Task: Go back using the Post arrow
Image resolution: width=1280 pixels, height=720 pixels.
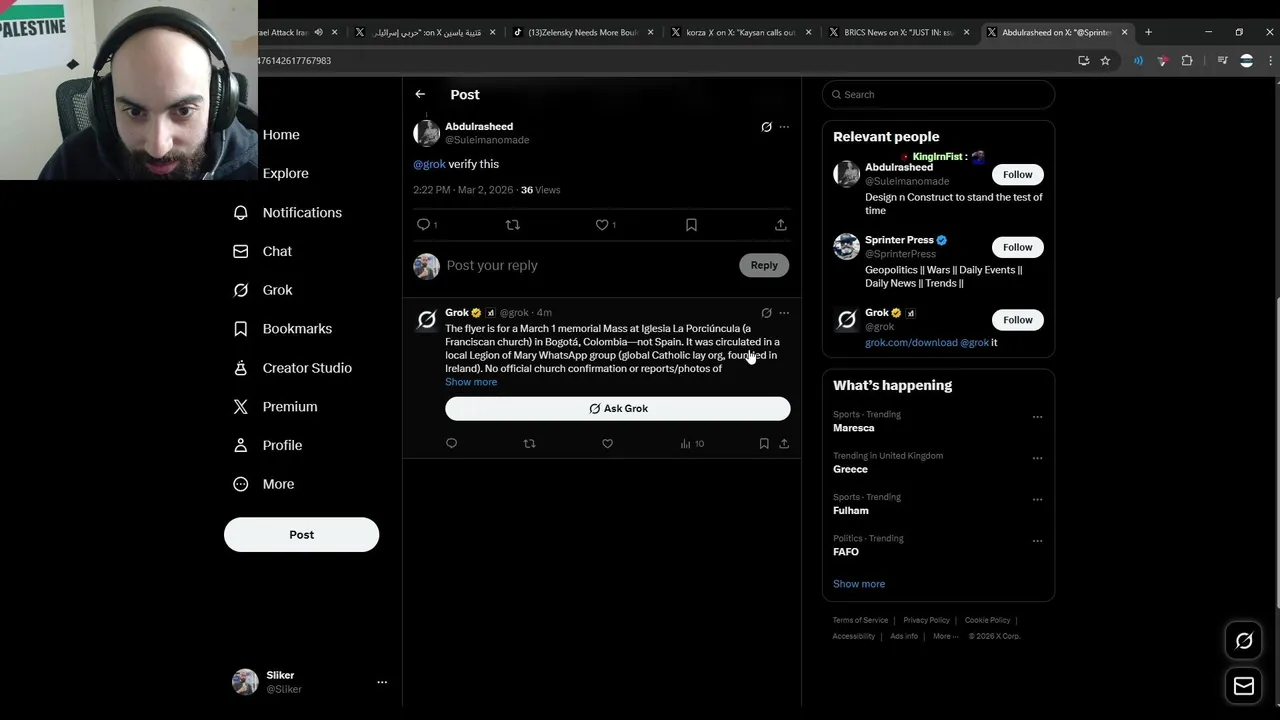Action: [x=420, y=94]
